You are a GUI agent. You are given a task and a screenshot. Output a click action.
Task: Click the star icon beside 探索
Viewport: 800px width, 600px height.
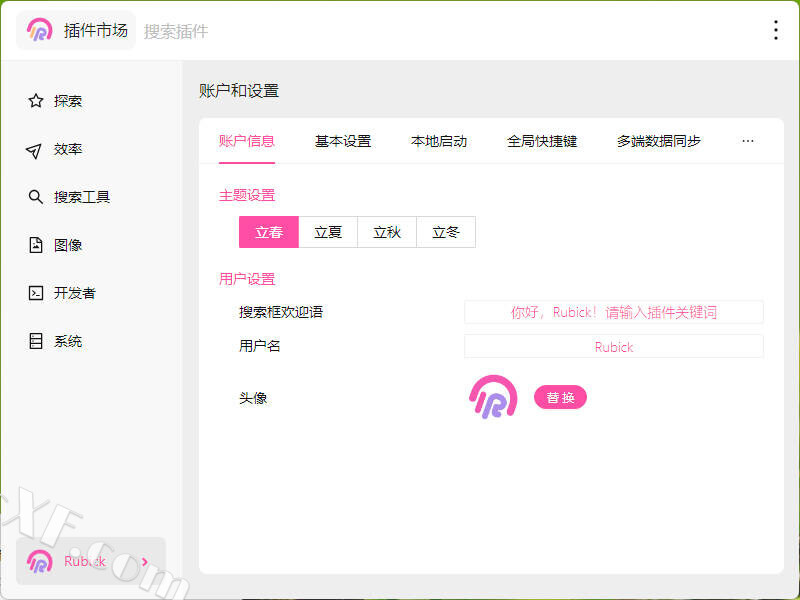pos(36,101)
